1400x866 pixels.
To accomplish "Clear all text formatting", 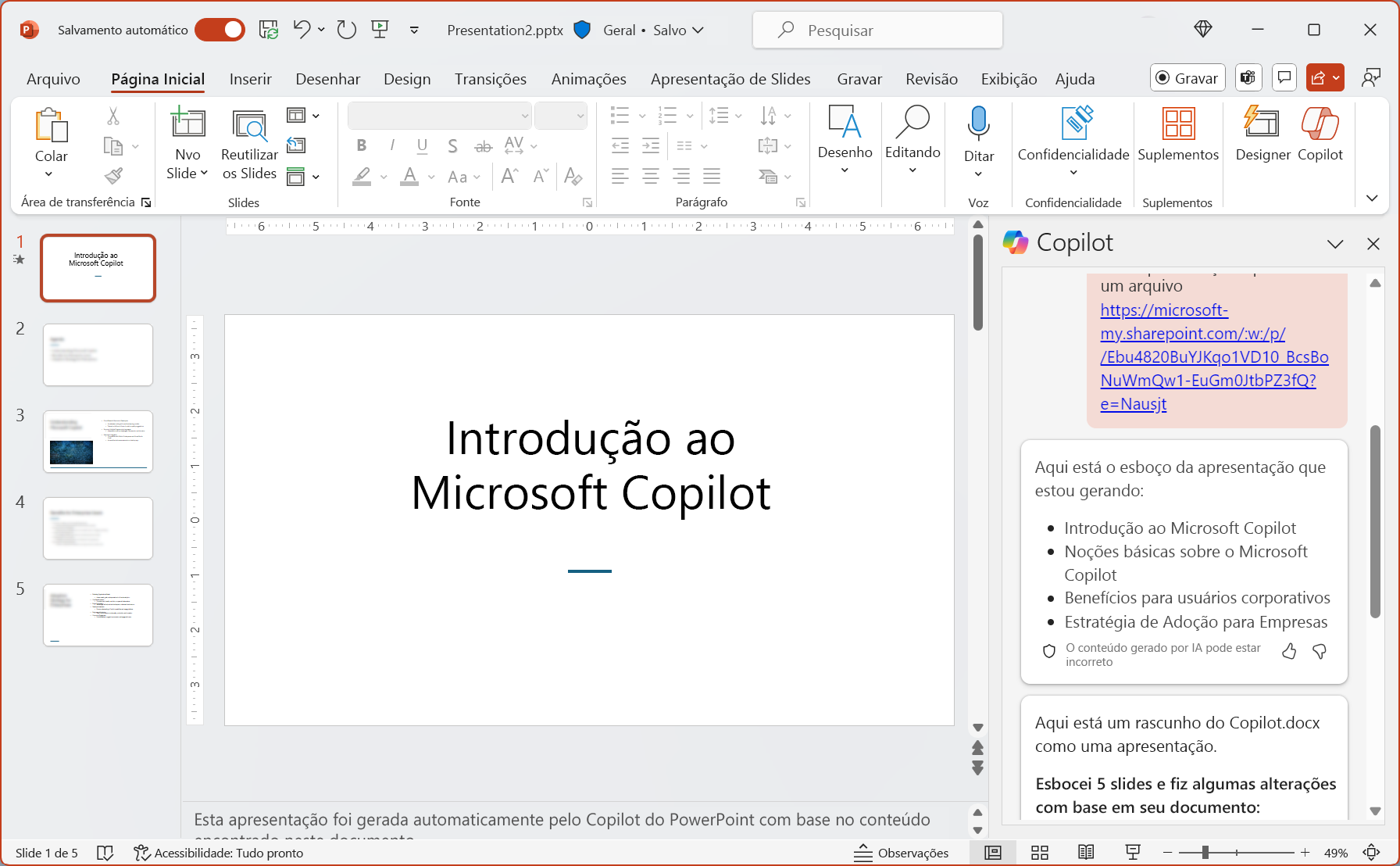I will pyautogui.click(x=573, y=177).
